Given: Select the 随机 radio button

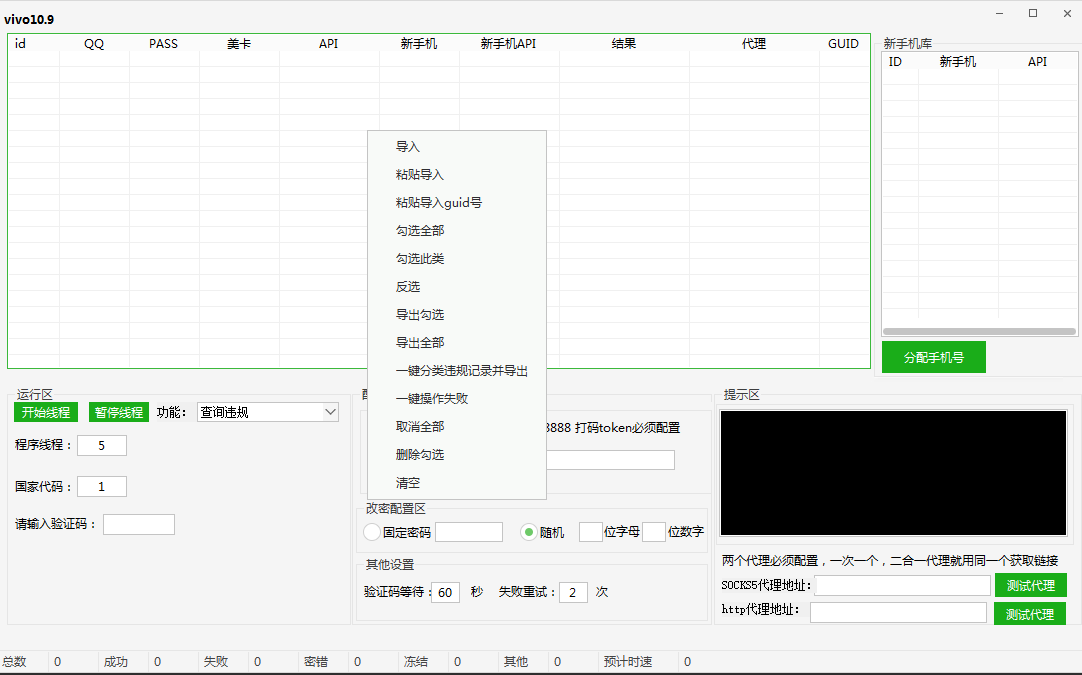Looking at the screenshot, I should coord(529,532).
